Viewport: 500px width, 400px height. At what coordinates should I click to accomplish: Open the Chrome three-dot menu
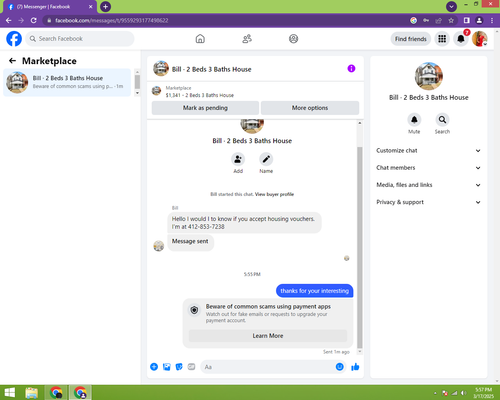click(492, 21)
